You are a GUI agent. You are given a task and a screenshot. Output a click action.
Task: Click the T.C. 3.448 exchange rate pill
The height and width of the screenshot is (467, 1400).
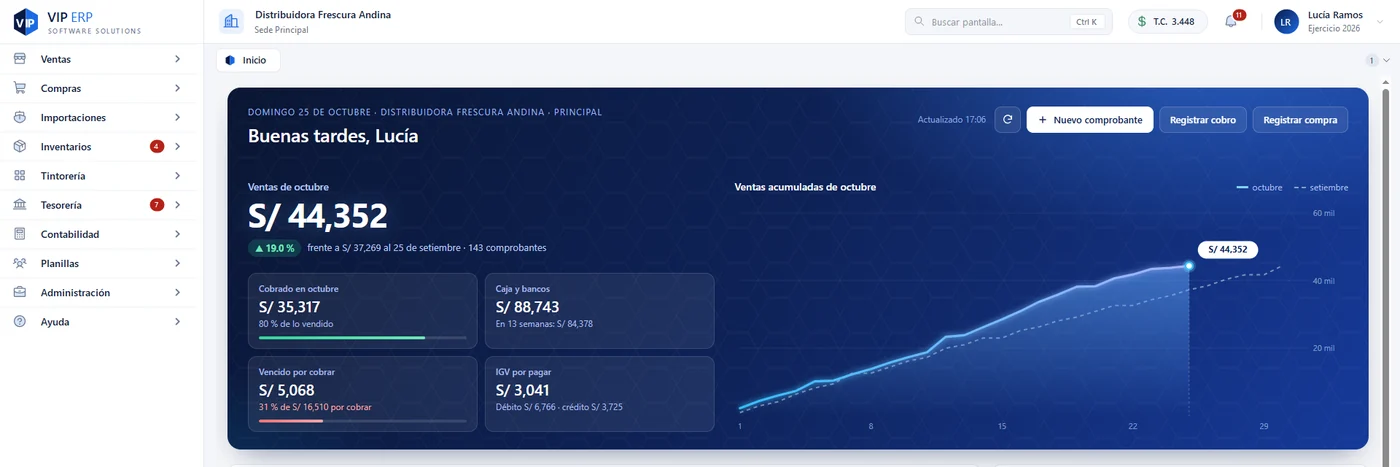[x=1168, y=22]
